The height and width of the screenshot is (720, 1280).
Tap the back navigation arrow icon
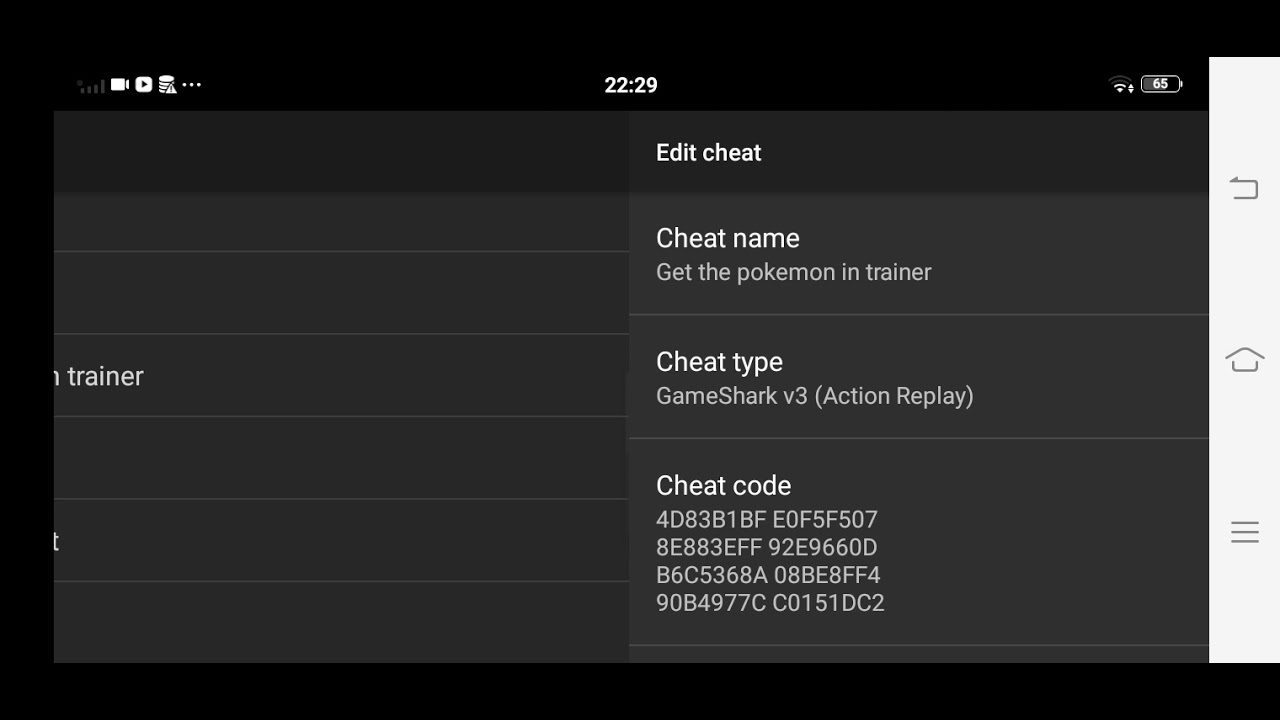[1244, 188]
